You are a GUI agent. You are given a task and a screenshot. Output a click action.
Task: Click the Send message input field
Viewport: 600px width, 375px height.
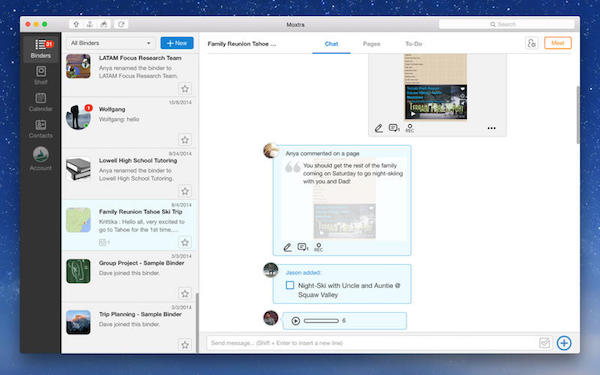click(372, 343)
